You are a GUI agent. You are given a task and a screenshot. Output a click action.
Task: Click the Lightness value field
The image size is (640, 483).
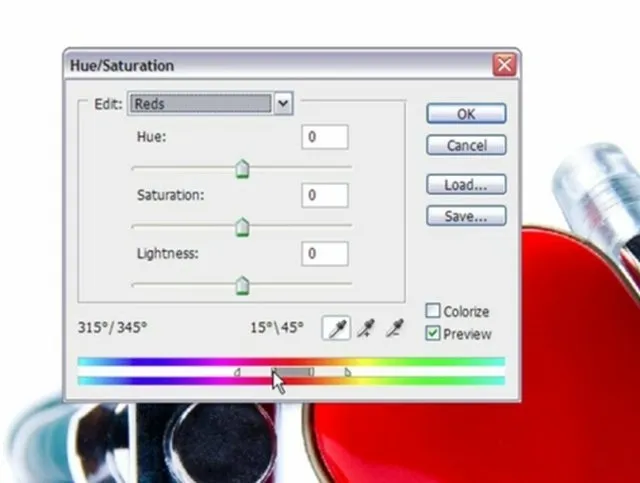(325, 254)
